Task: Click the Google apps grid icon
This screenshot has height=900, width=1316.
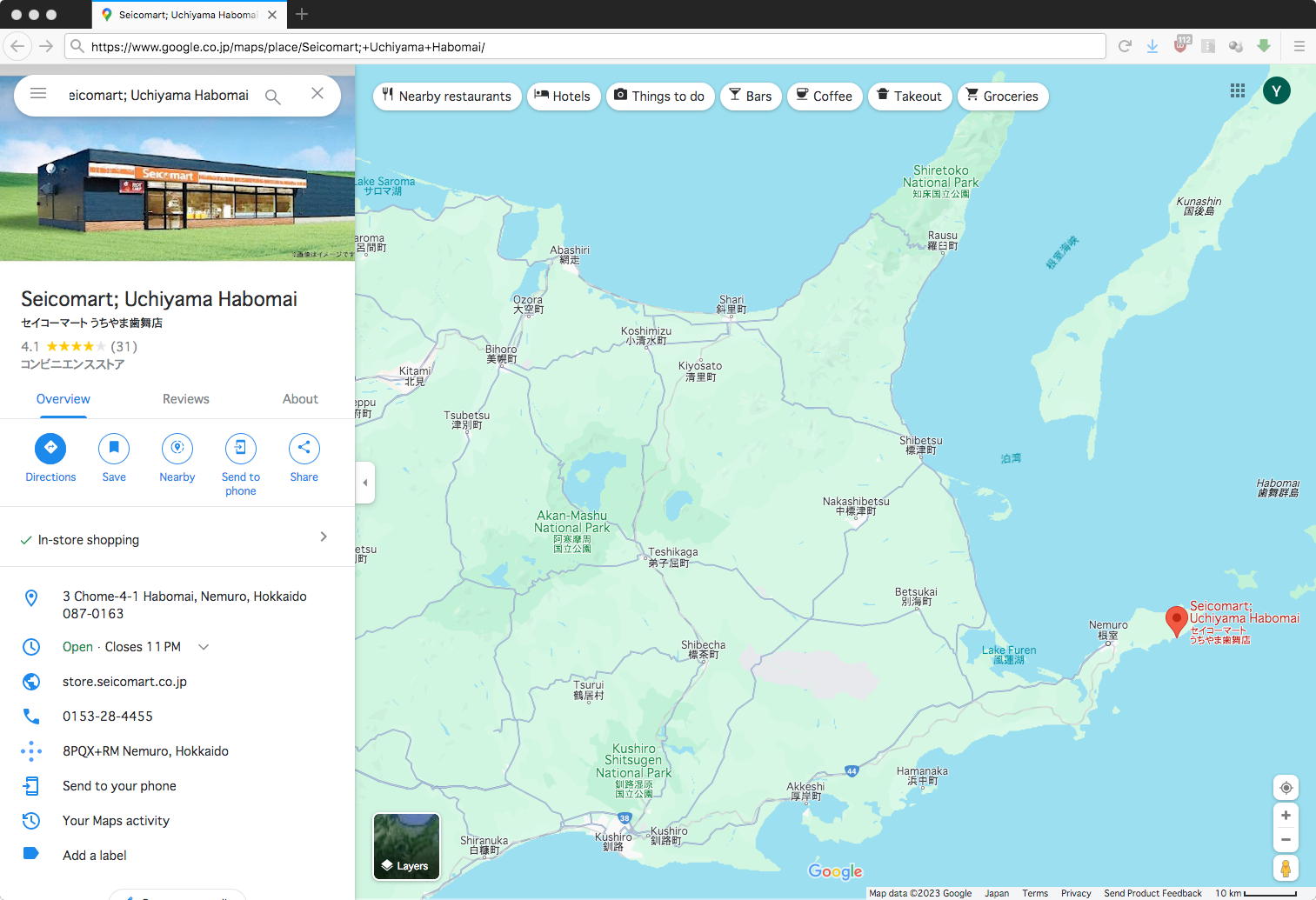Action: 1237,90
